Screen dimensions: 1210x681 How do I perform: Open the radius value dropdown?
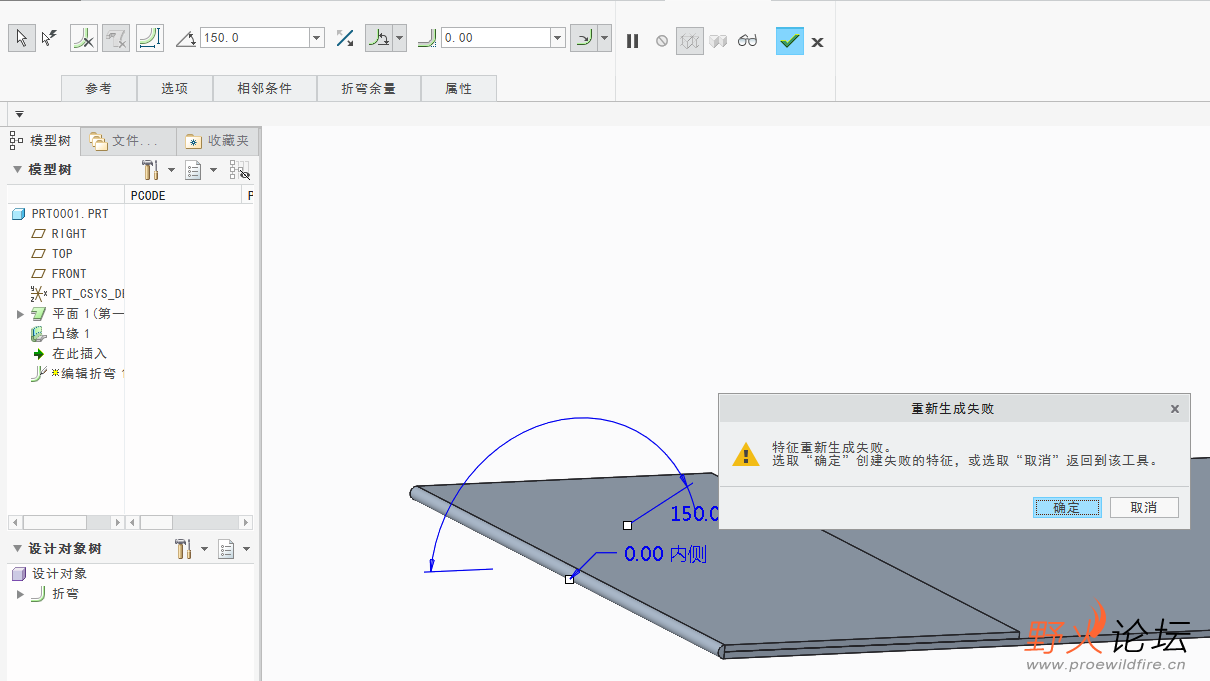pyautogui.click(x=558, y=38)
